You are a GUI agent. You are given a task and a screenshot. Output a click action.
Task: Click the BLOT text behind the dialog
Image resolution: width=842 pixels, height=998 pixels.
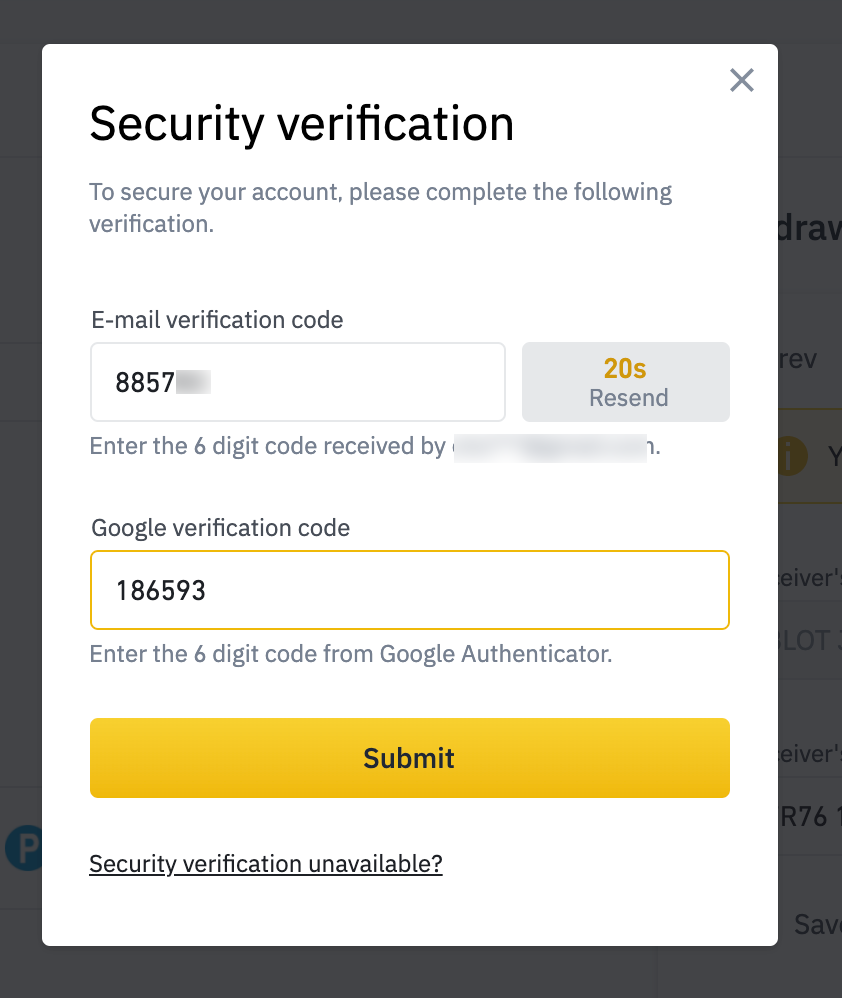[804, 640]
